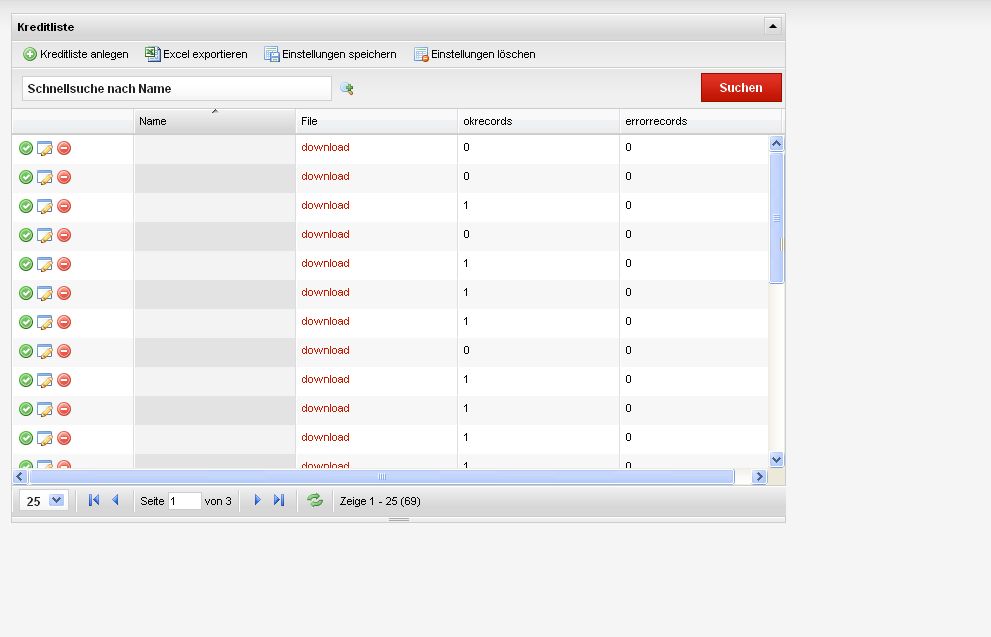Click the green checkmark icon in first row
Viewport: 991px width, 637px height.
coord(26,148)
